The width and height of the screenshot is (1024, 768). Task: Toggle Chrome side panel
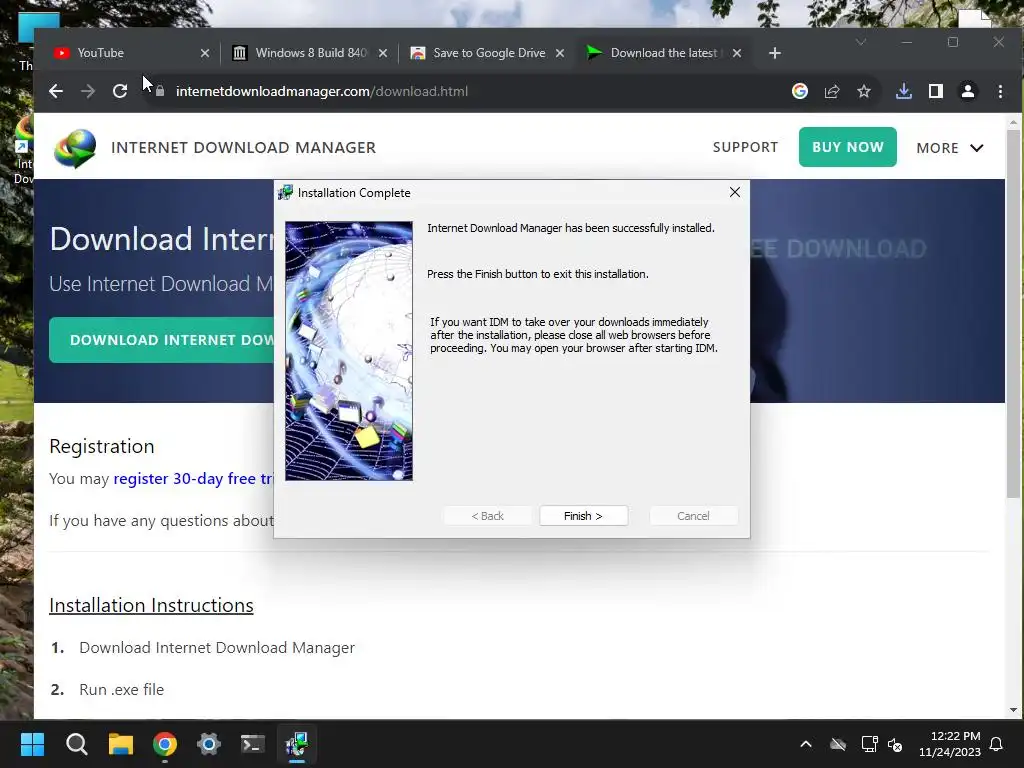point(936,91)
